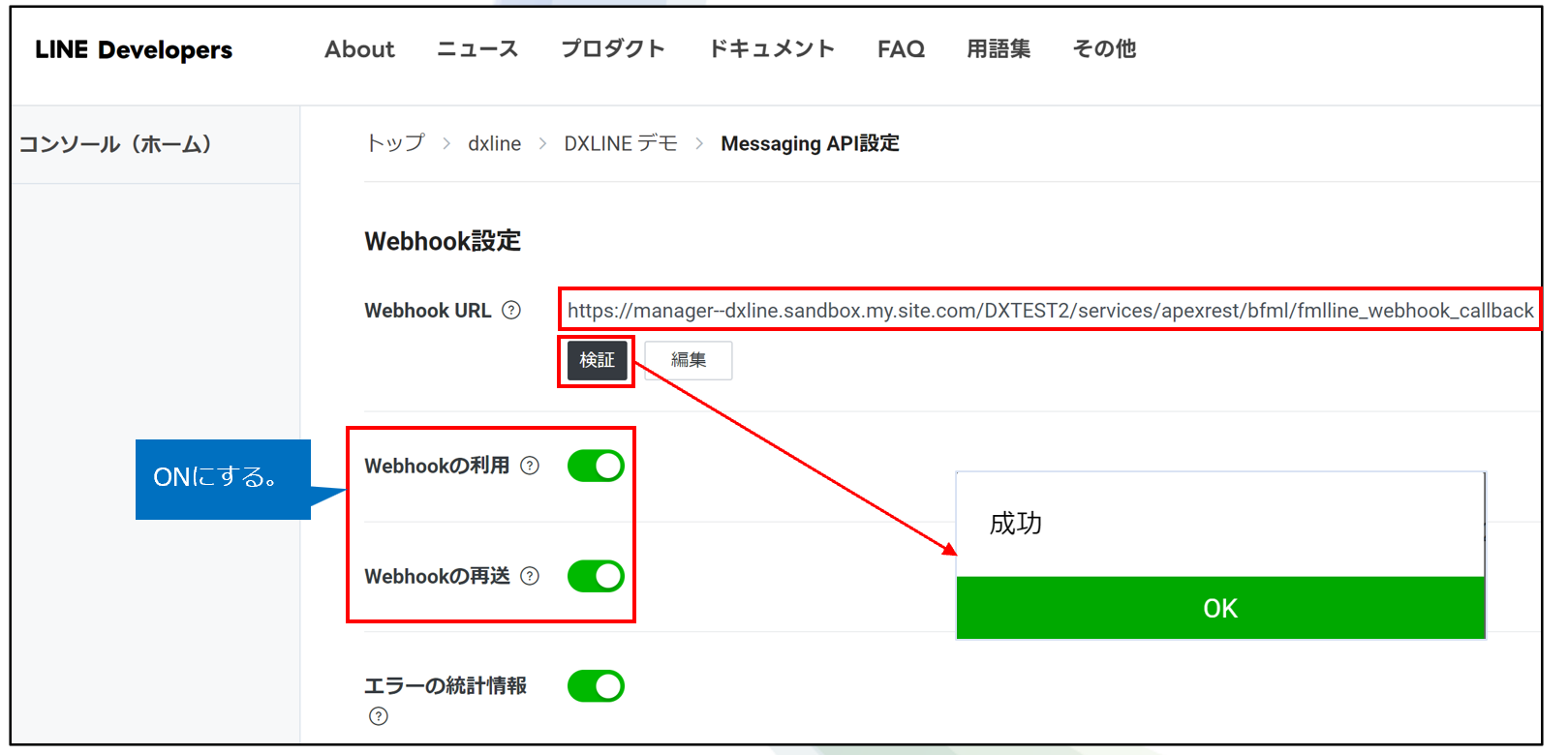Open コンソール（ホーム） in sidebar

tap(115, 144)
